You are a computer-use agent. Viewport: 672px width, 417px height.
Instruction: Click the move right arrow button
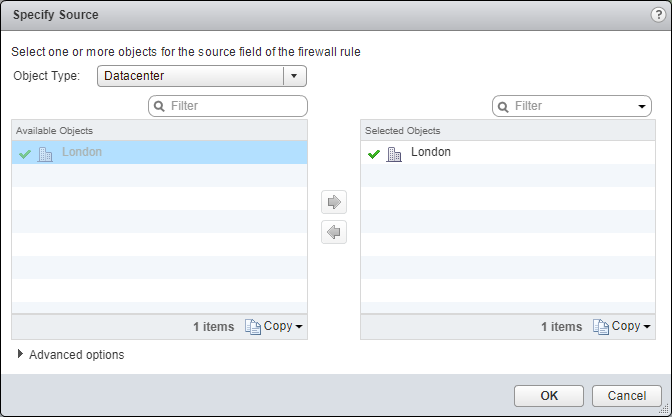coord(334,202)
